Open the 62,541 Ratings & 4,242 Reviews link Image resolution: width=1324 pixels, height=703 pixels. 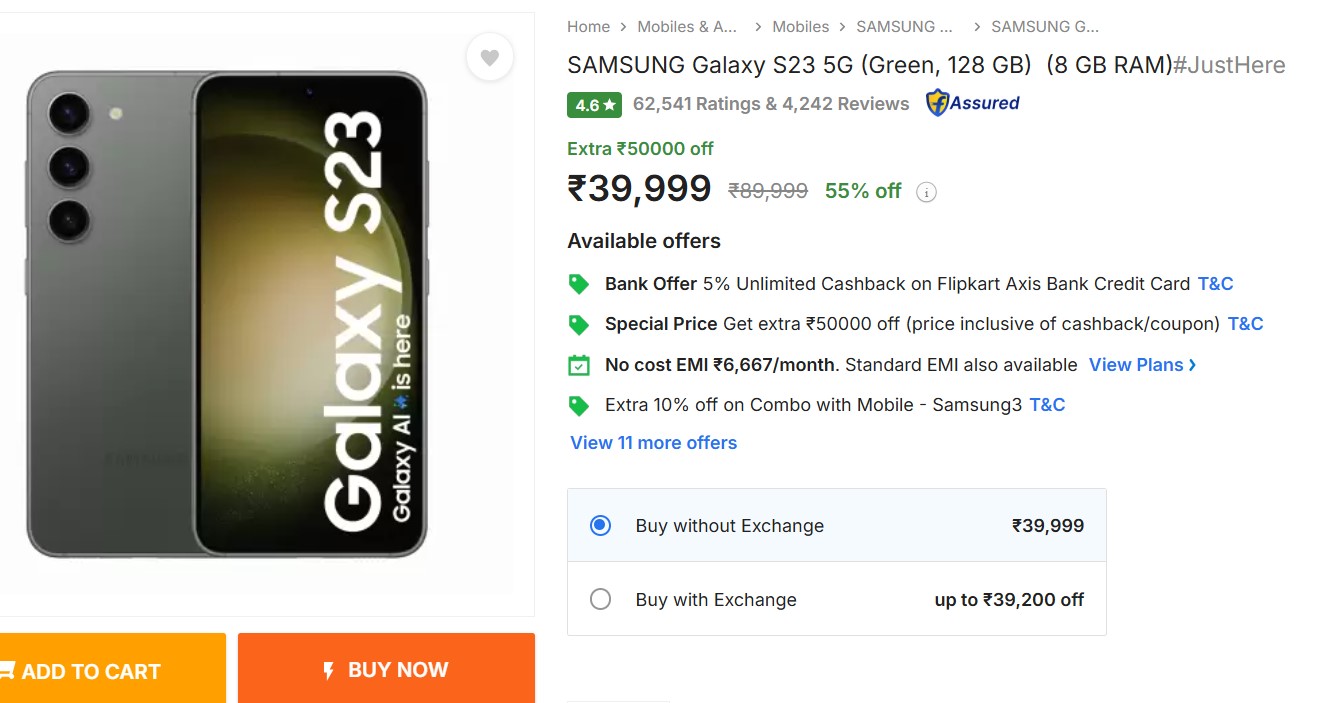pyautogui.click(x=770, y=104)
